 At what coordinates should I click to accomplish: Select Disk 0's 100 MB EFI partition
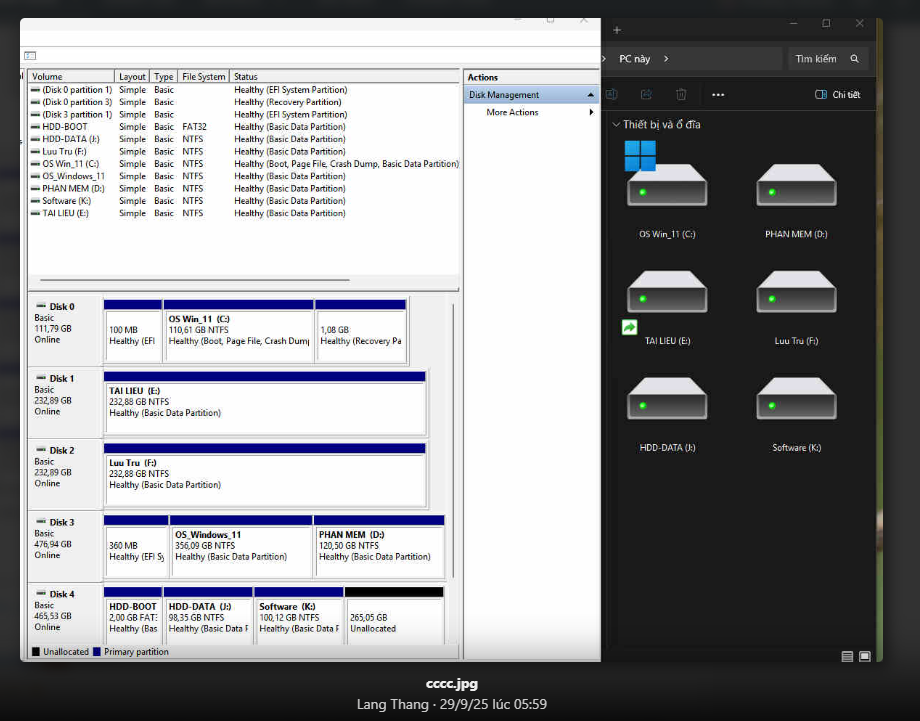133,331
